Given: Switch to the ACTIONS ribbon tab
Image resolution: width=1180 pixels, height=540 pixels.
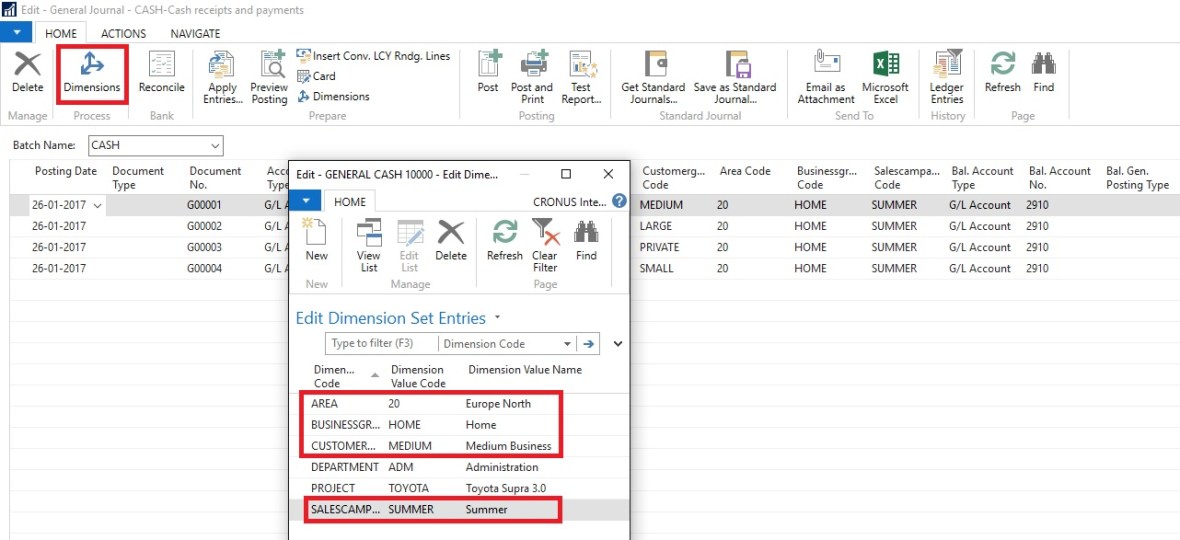Looking at the screenshot, I should click(123, 34).
